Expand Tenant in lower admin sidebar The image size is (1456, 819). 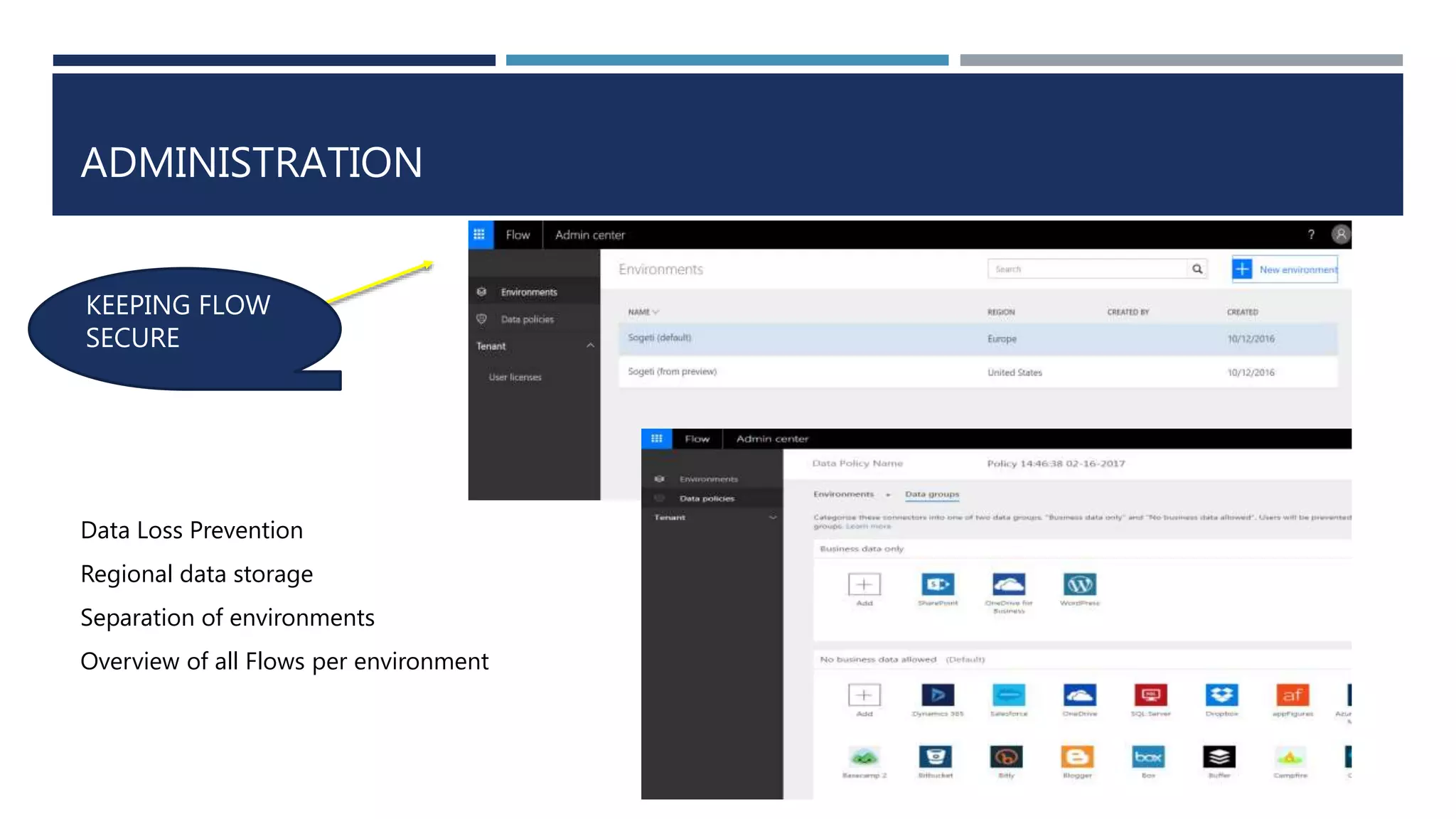click(x=773, y=518)
